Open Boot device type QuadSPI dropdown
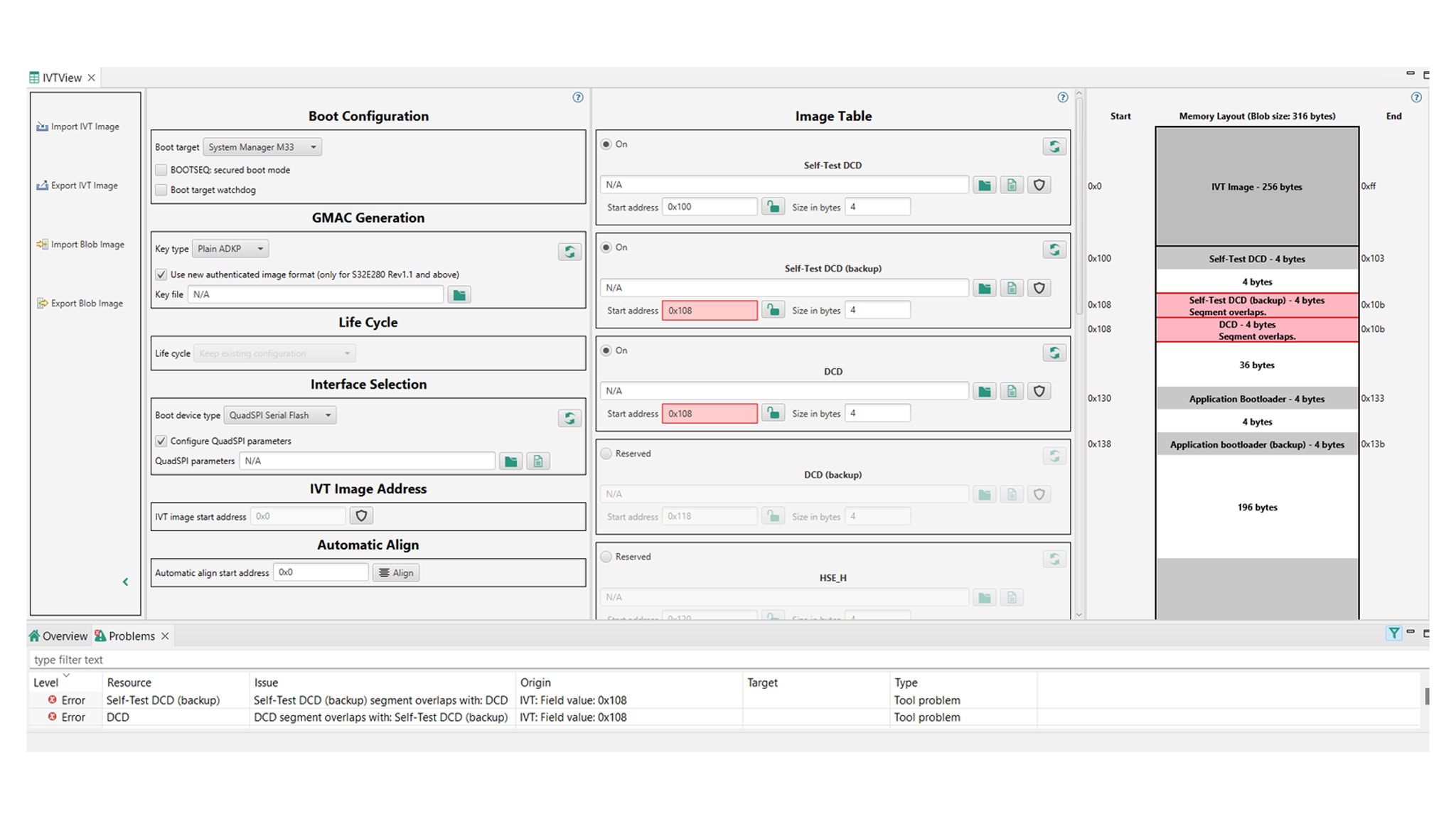 279,415
